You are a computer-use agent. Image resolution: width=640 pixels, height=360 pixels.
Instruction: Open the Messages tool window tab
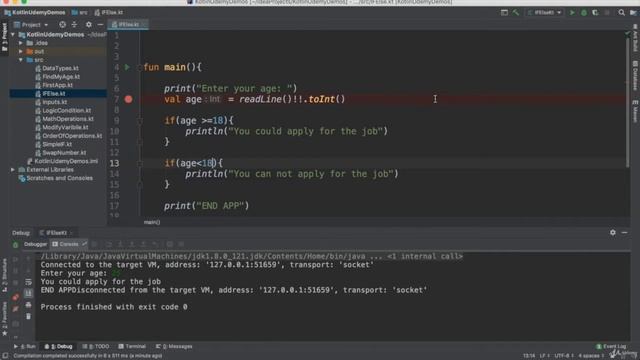[x=174, y=347]
